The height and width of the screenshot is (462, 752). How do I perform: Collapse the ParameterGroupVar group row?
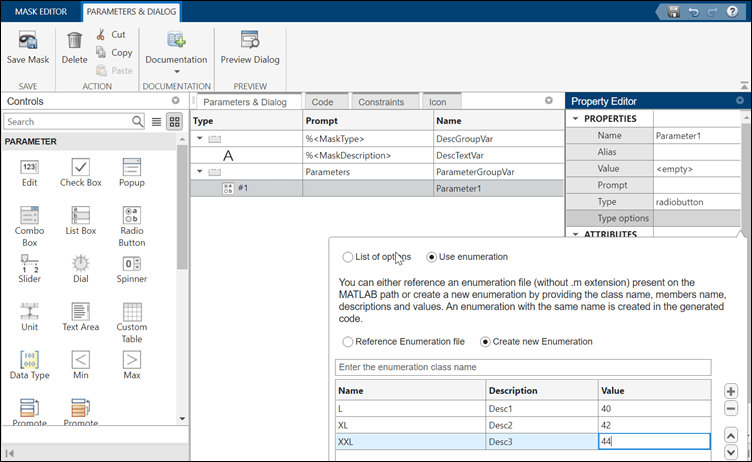pos(200,171)
